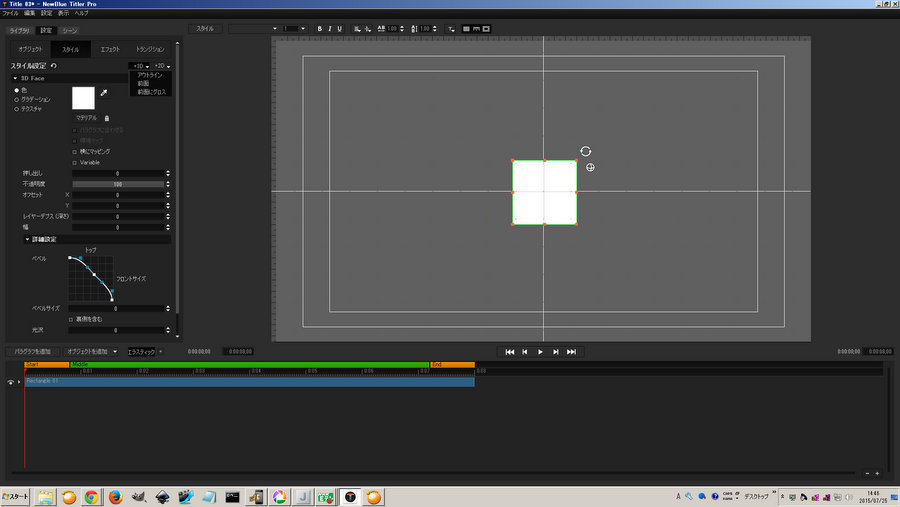Click the move anchor handle near the rectangle

coord(590,168)
